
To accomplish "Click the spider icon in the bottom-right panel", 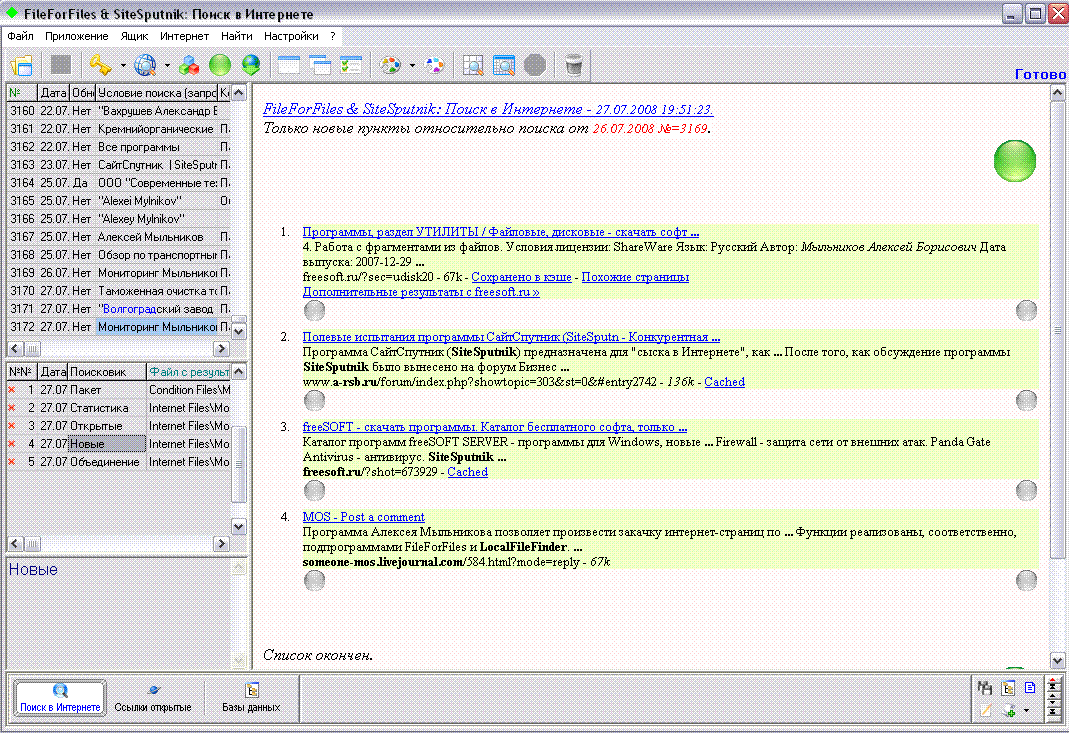I will 985,688.
